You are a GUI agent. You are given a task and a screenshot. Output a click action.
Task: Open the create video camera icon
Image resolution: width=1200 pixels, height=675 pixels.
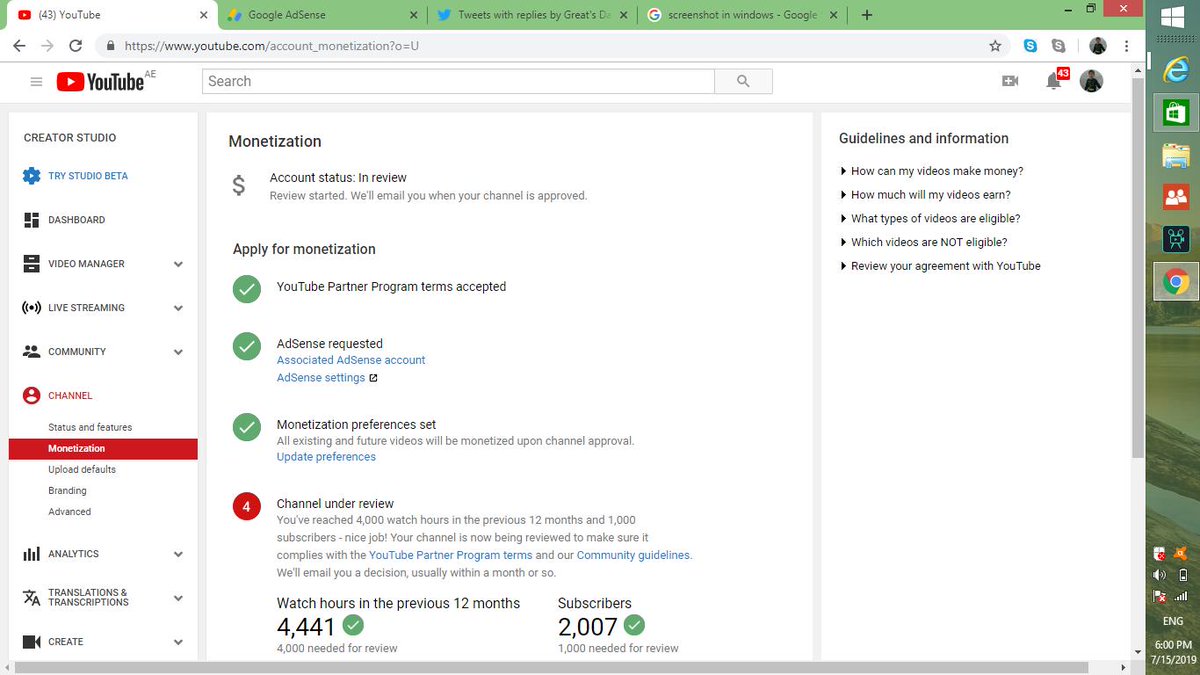1010,82
